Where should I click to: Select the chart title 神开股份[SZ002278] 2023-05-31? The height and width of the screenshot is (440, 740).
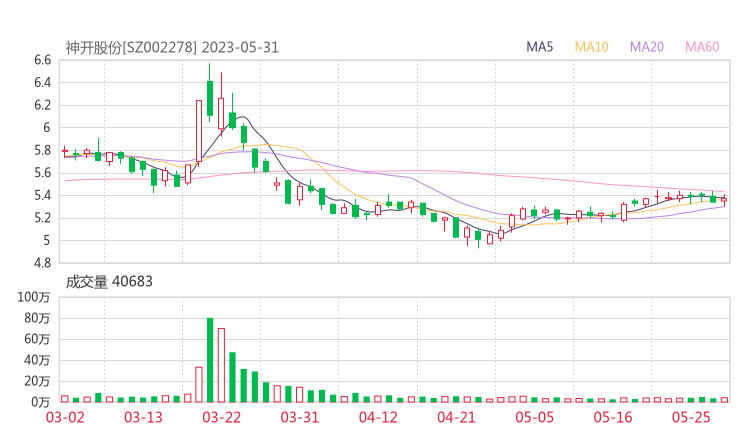pyautogui.click(x=172, y=48)
